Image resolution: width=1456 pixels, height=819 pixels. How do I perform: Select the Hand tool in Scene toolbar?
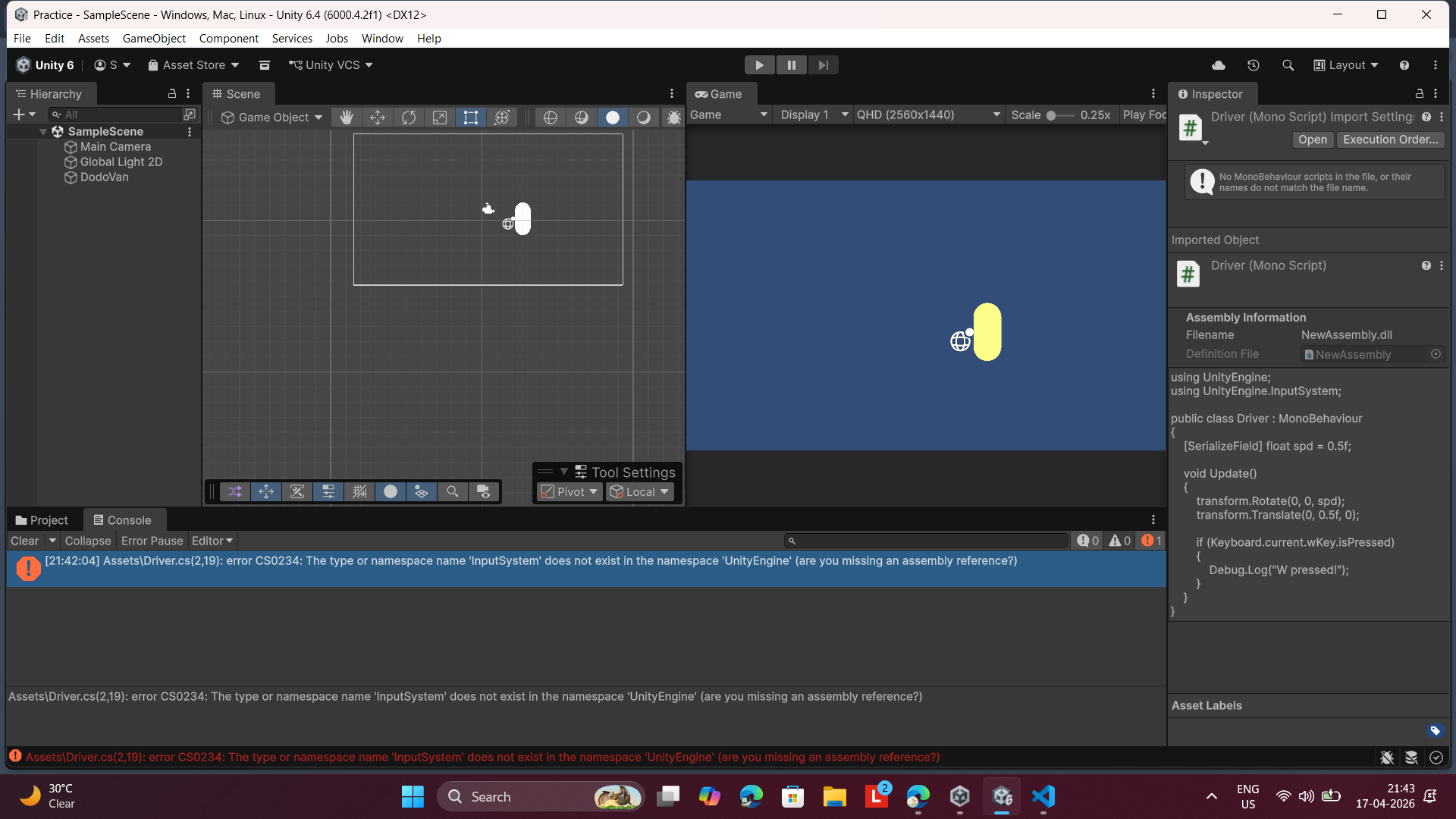pyautogui.click(x=347, y=118)
